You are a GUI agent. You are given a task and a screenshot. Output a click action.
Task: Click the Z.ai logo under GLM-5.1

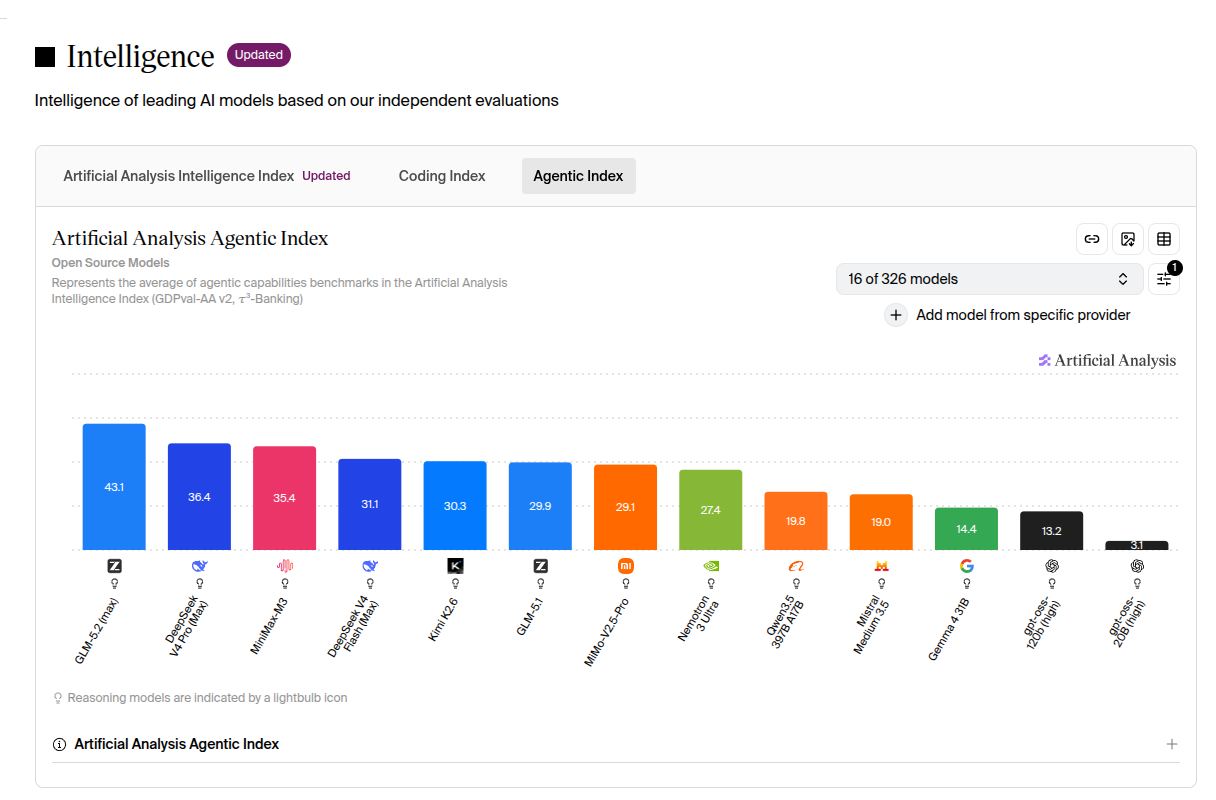pos(541,566)
